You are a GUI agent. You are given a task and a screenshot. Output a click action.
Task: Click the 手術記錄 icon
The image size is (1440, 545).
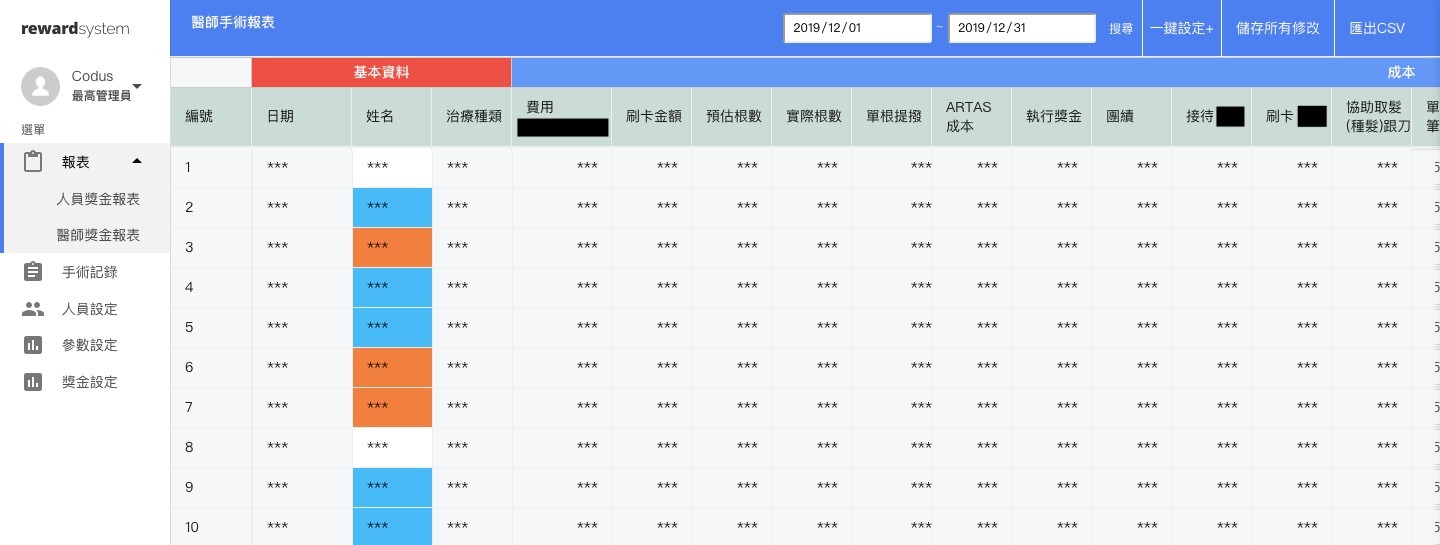click(32, 272)
